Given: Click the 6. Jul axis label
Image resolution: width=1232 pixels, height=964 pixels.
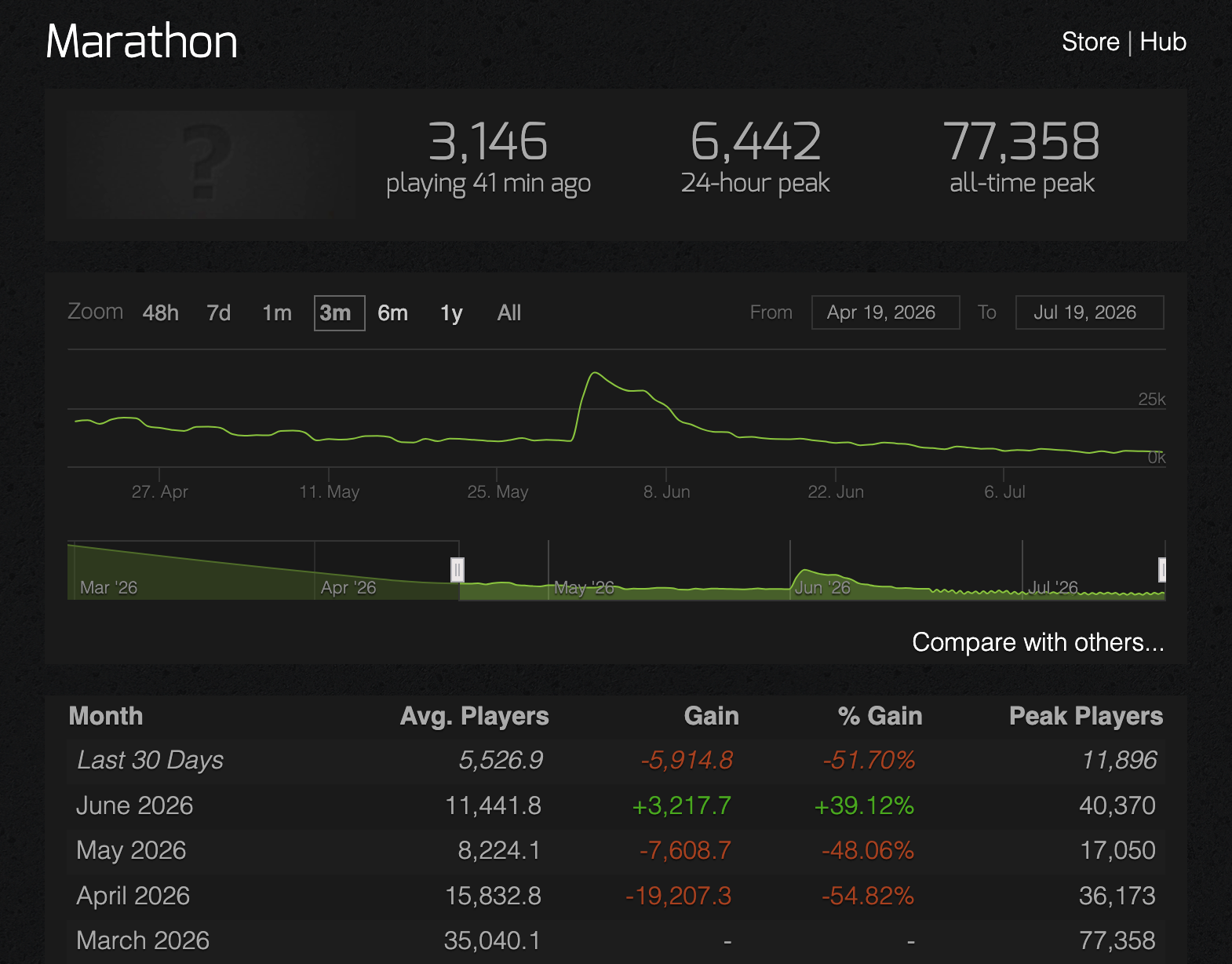Looking at the screenshot, I should point(1005,491).
